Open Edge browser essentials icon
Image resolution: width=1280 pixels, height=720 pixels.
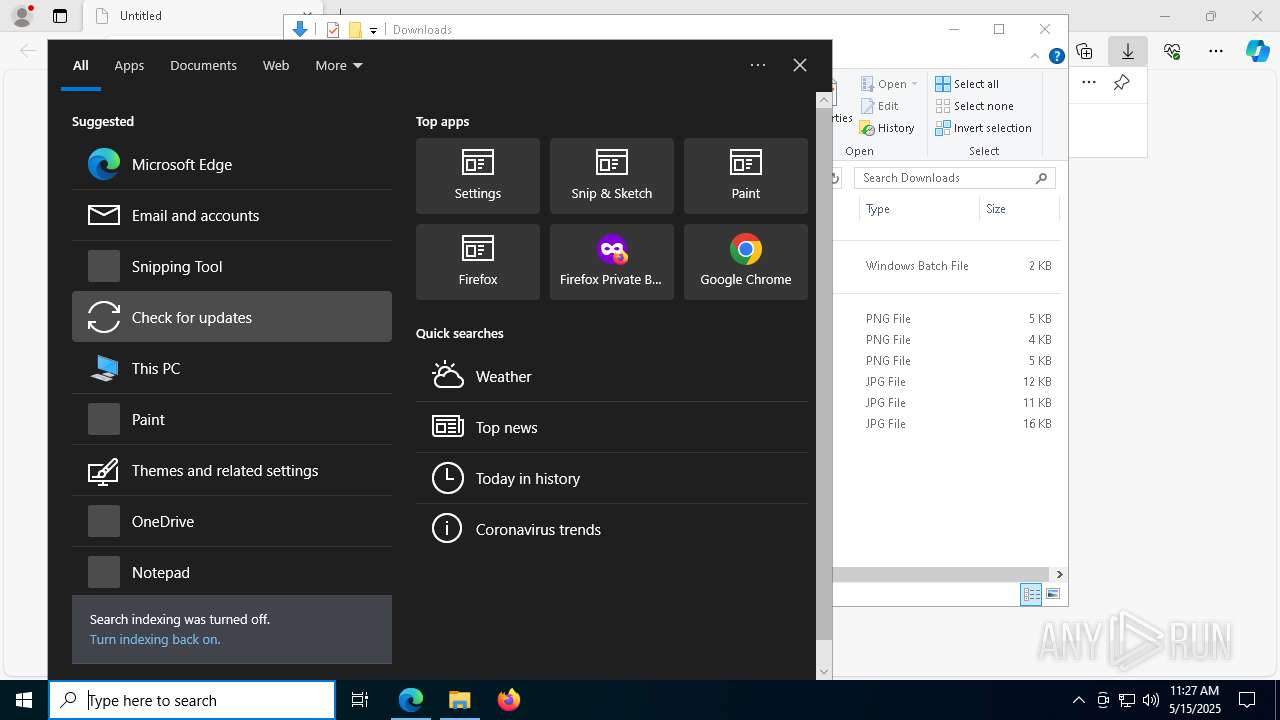pos(1172,51)
